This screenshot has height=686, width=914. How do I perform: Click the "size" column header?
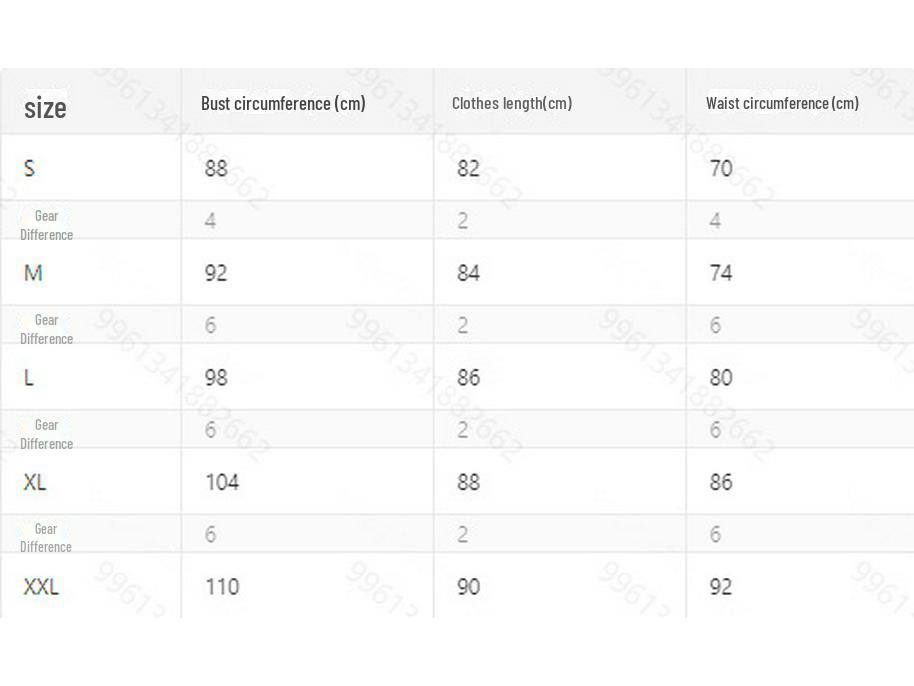[46, 108]
